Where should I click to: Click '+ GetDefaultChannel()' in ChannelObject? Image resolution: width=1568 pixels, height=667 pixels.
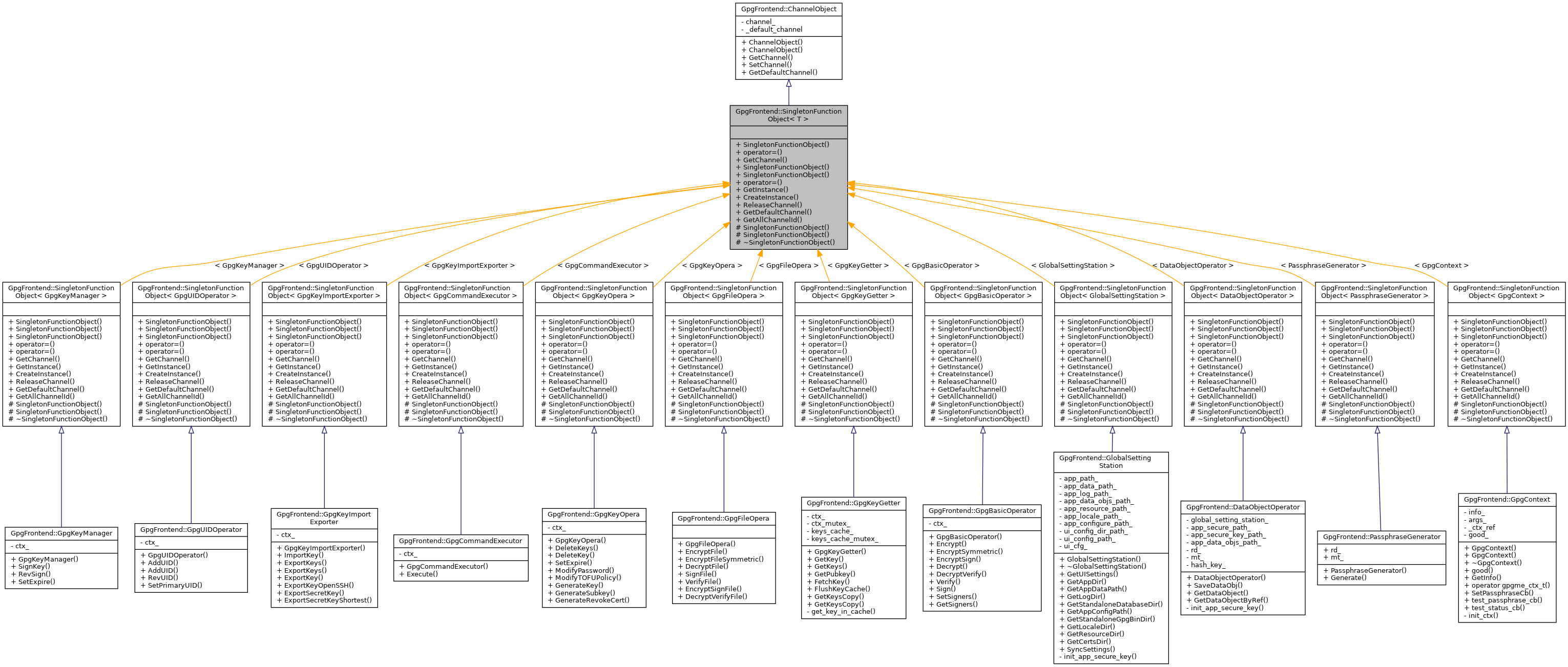pos(779,72)
